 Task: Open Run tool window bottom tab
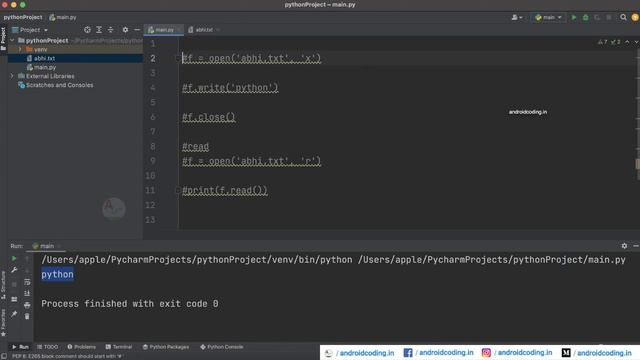click(x=20, y=347)
